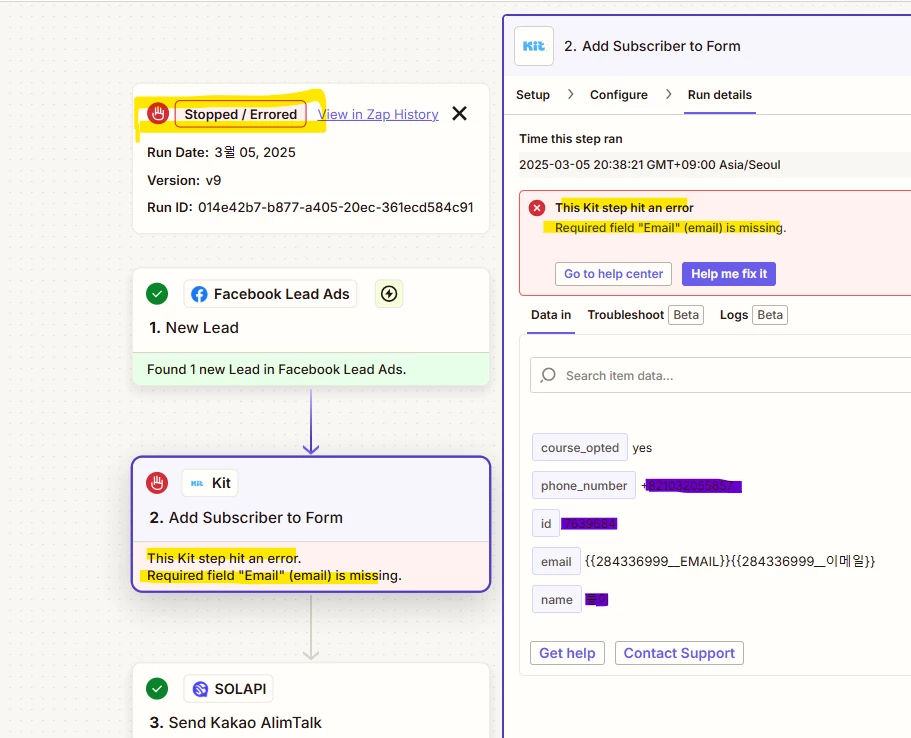Click the SOLAPI app icon

click(200, 689)
